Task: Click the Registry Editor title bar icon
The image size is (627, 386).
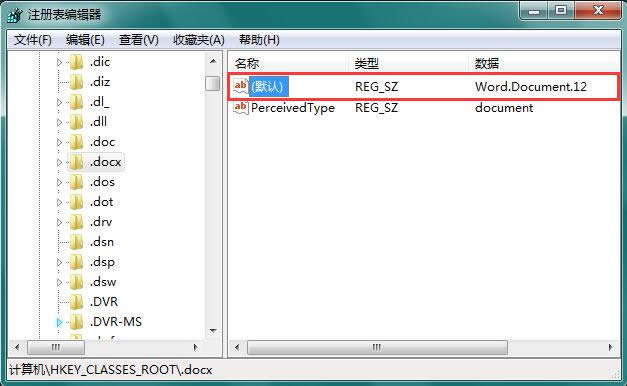Action: tap(15, 15)
